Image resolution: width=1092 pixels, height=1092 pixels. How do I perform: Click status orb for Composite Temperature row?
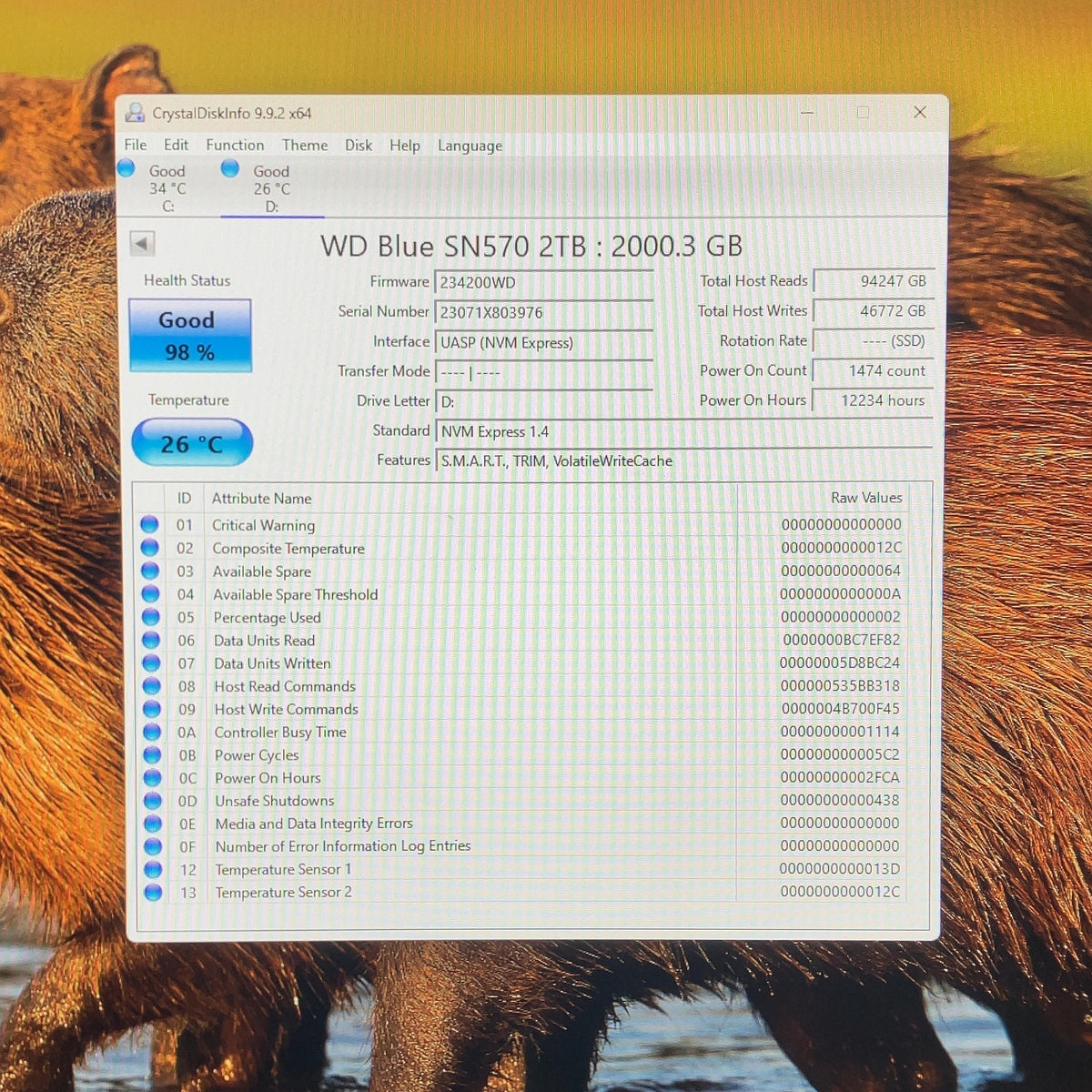click(x=149, y=548)
